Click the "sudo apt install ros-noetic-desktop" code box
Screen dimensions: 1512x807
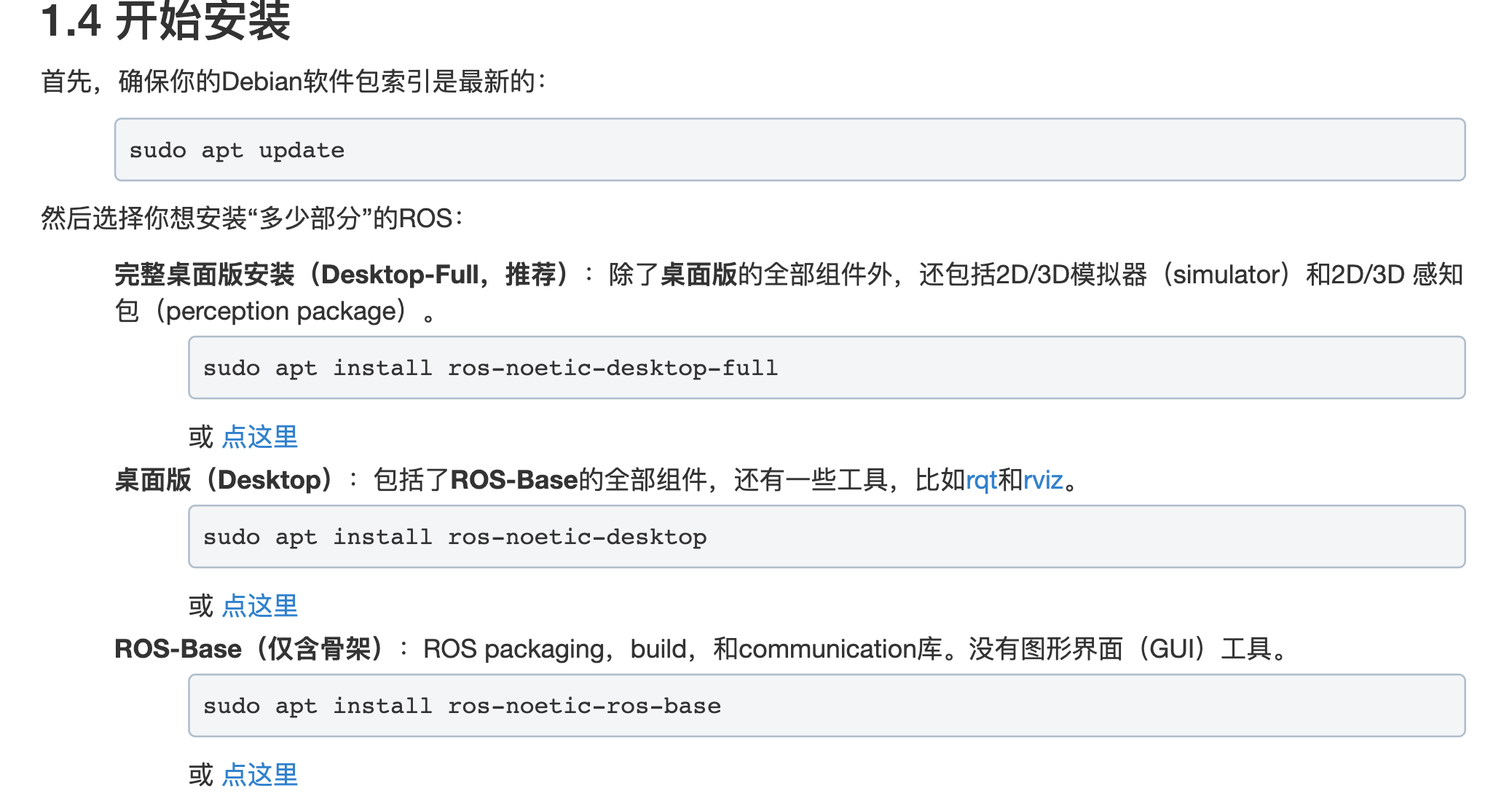(826, 537)
